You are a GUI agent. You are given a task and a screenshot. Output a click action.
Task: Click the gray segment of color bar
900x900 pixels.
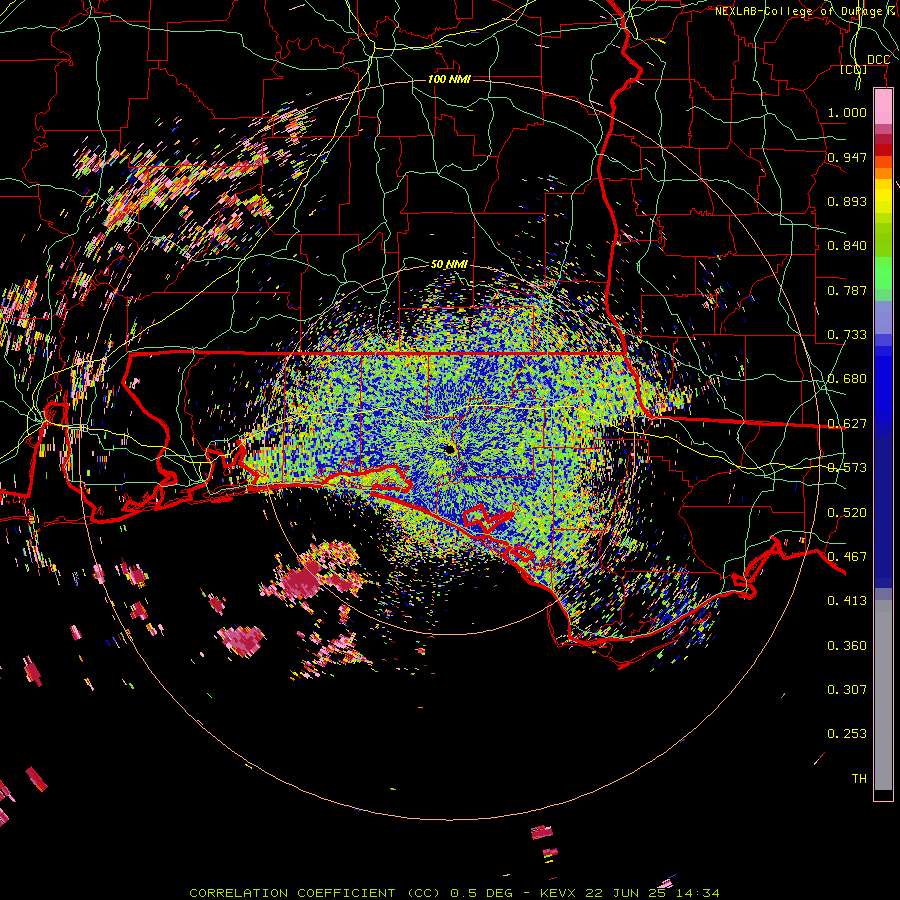(x=883, y=695)
